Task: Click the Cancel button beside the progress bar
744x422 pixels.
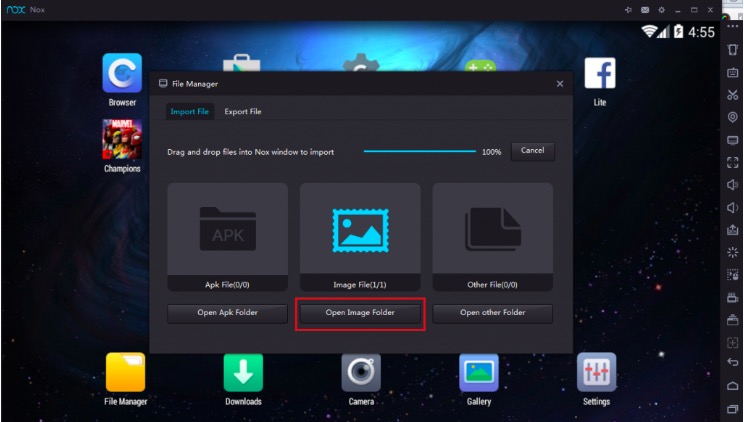Action: [x=532, y=150]
